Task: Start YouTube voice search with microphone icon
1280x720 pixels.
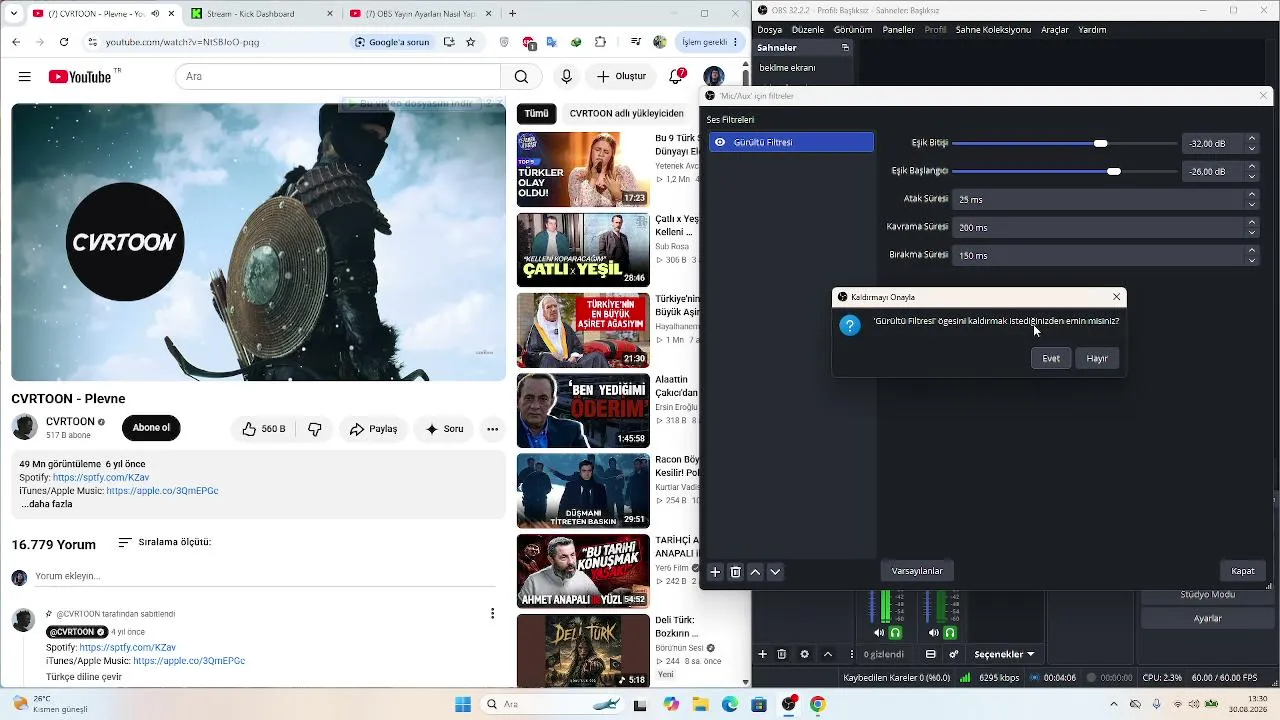Action: (x=567, y=77)
